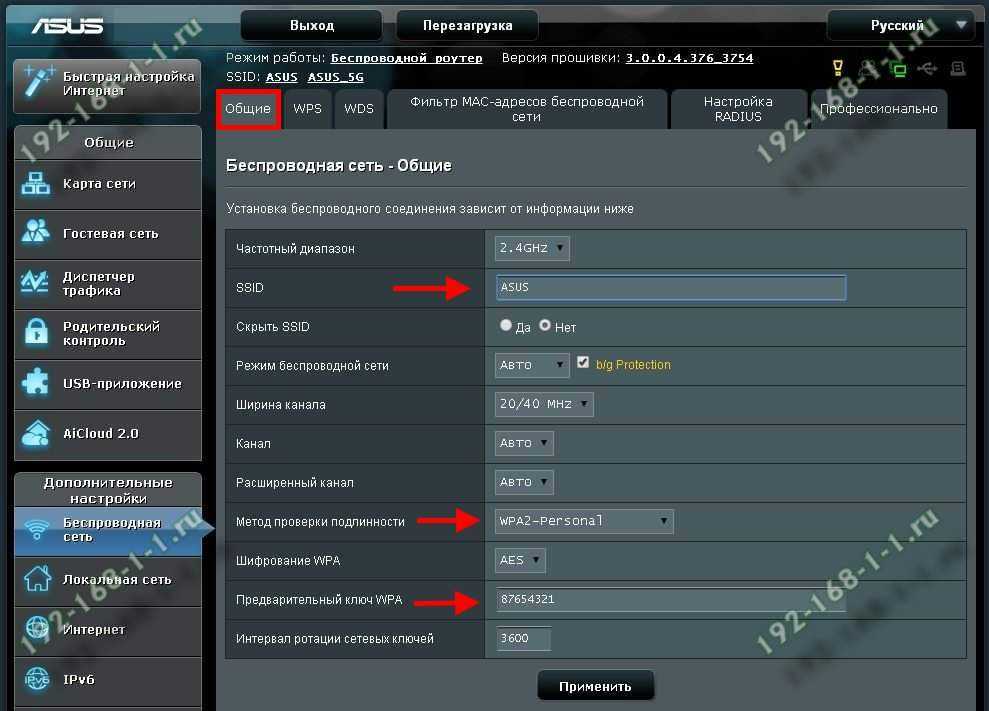Click the yellow light bulb status icon
The height and width of the screenshot is (711, 989).
(838, 68)
